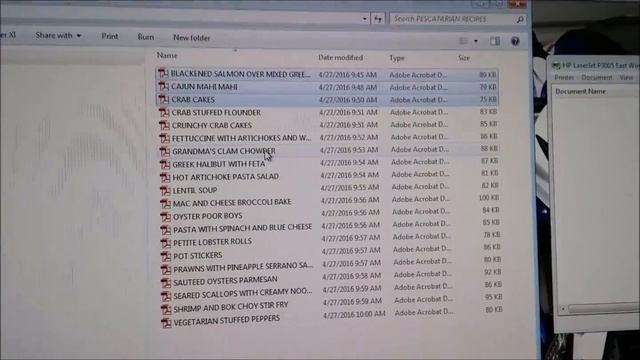Click the 100 KB size value

489,198
